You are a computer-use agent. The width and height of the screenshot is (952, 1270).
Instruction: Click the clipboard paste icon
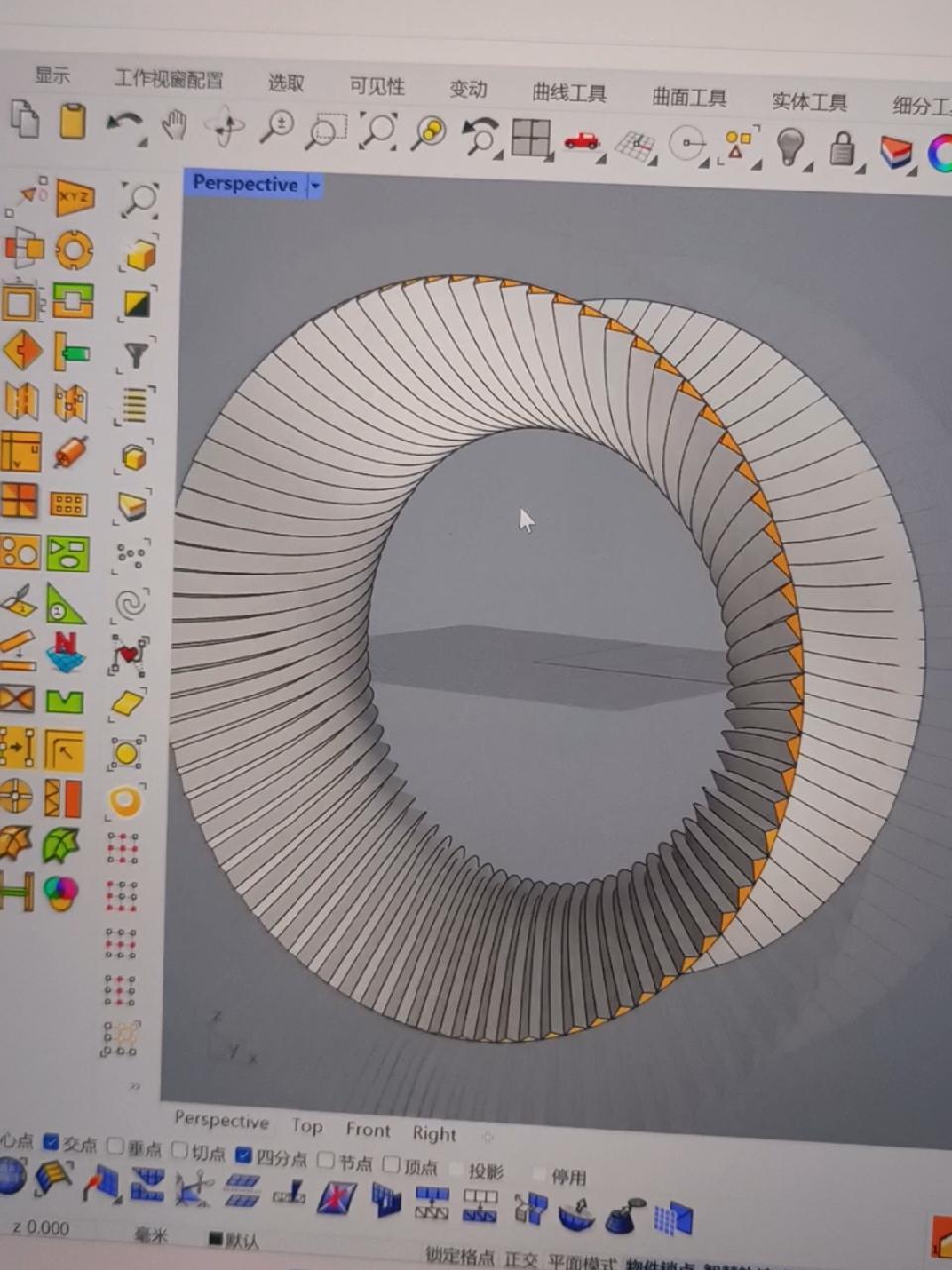(x=73, y=120)
